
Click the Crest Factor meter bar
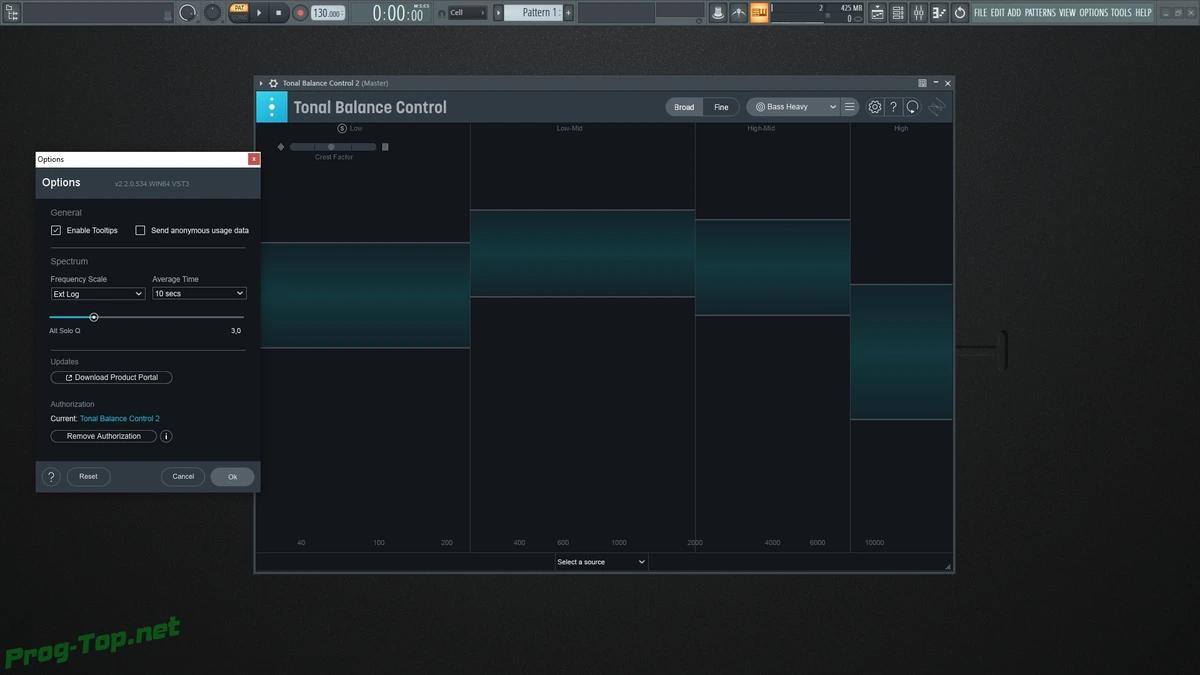click(x=334, y=147)
